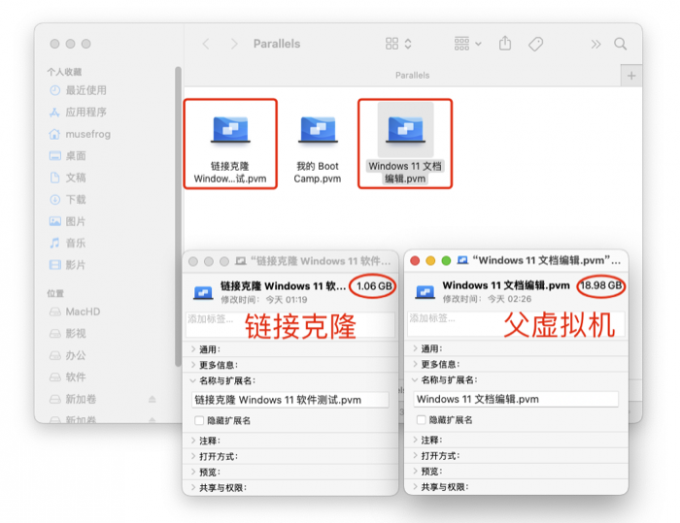Expand 更多信息 in 链接克隆 info window
Image resolution: width=680 pixels, height=523 pixels.
193,365
